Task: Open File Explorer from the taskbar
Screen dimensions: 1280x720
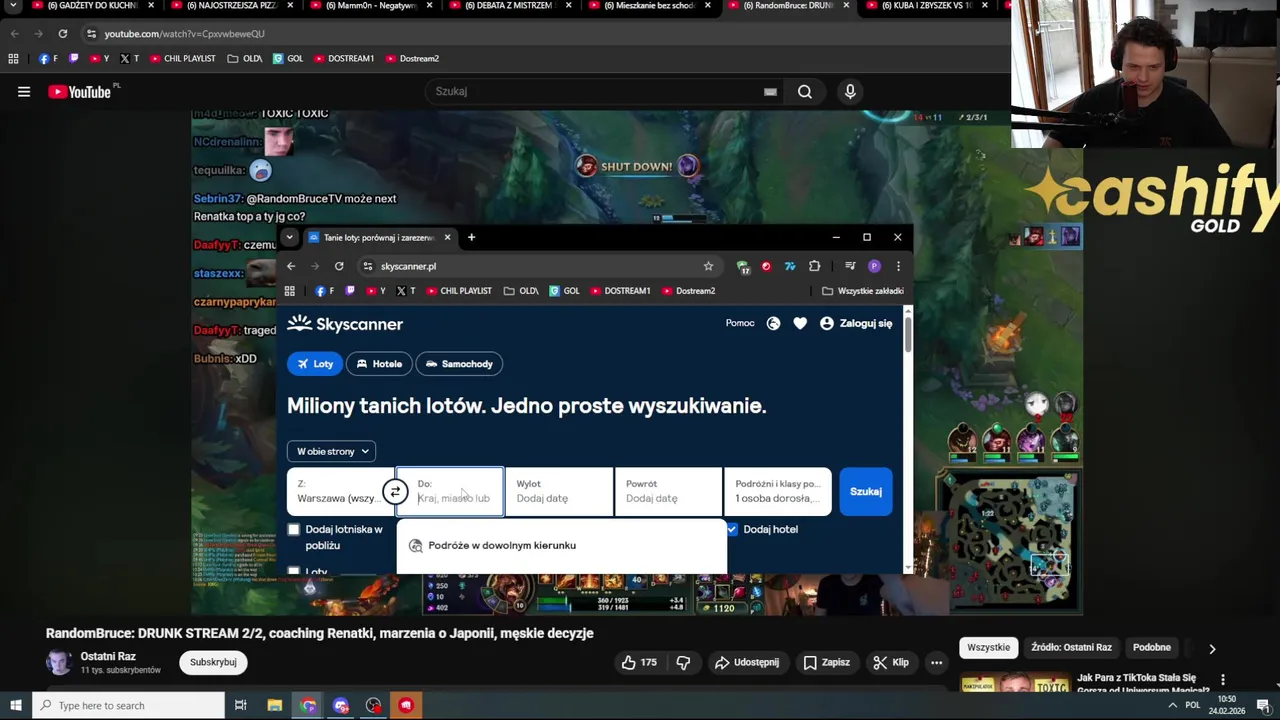Action: [x=275, y=705]
